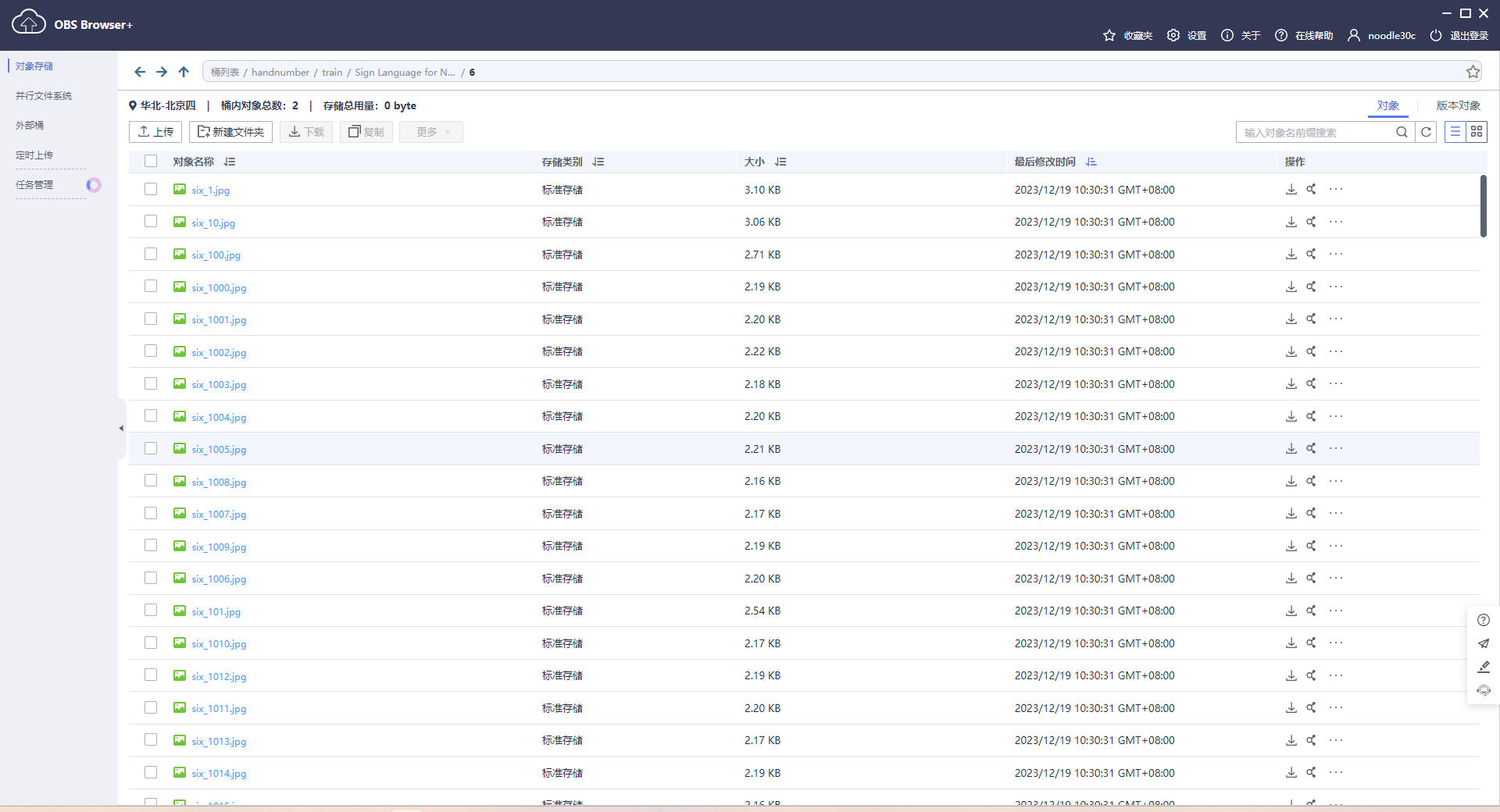Sort by size column

780,162
